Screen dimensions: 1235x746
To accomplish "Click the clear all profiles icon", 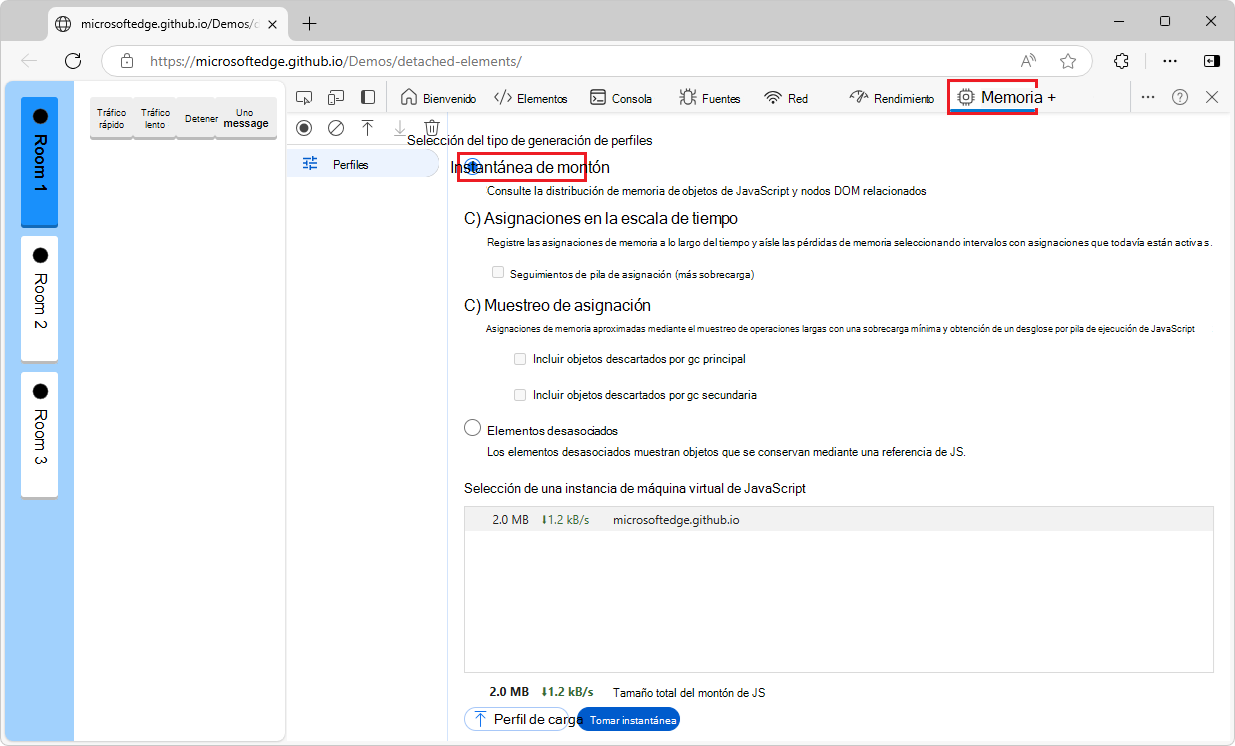I will 336,128.
